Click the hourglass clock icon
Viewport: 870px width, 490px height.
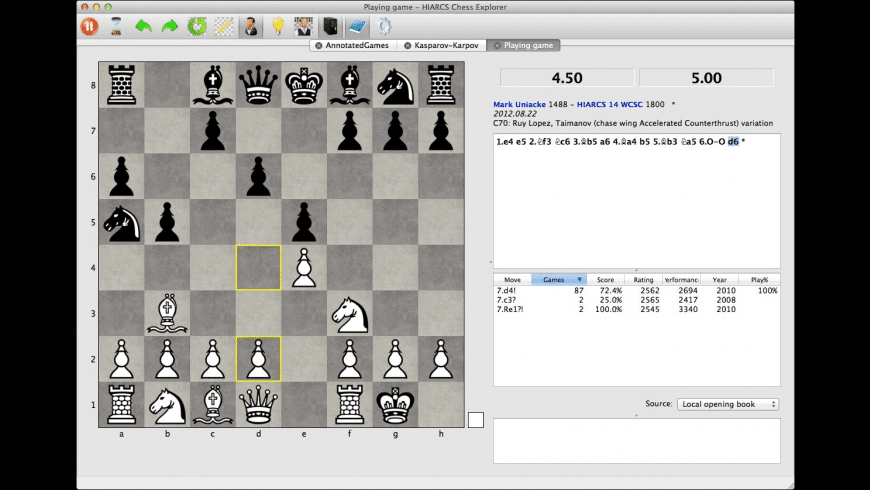tap(116, 26)
